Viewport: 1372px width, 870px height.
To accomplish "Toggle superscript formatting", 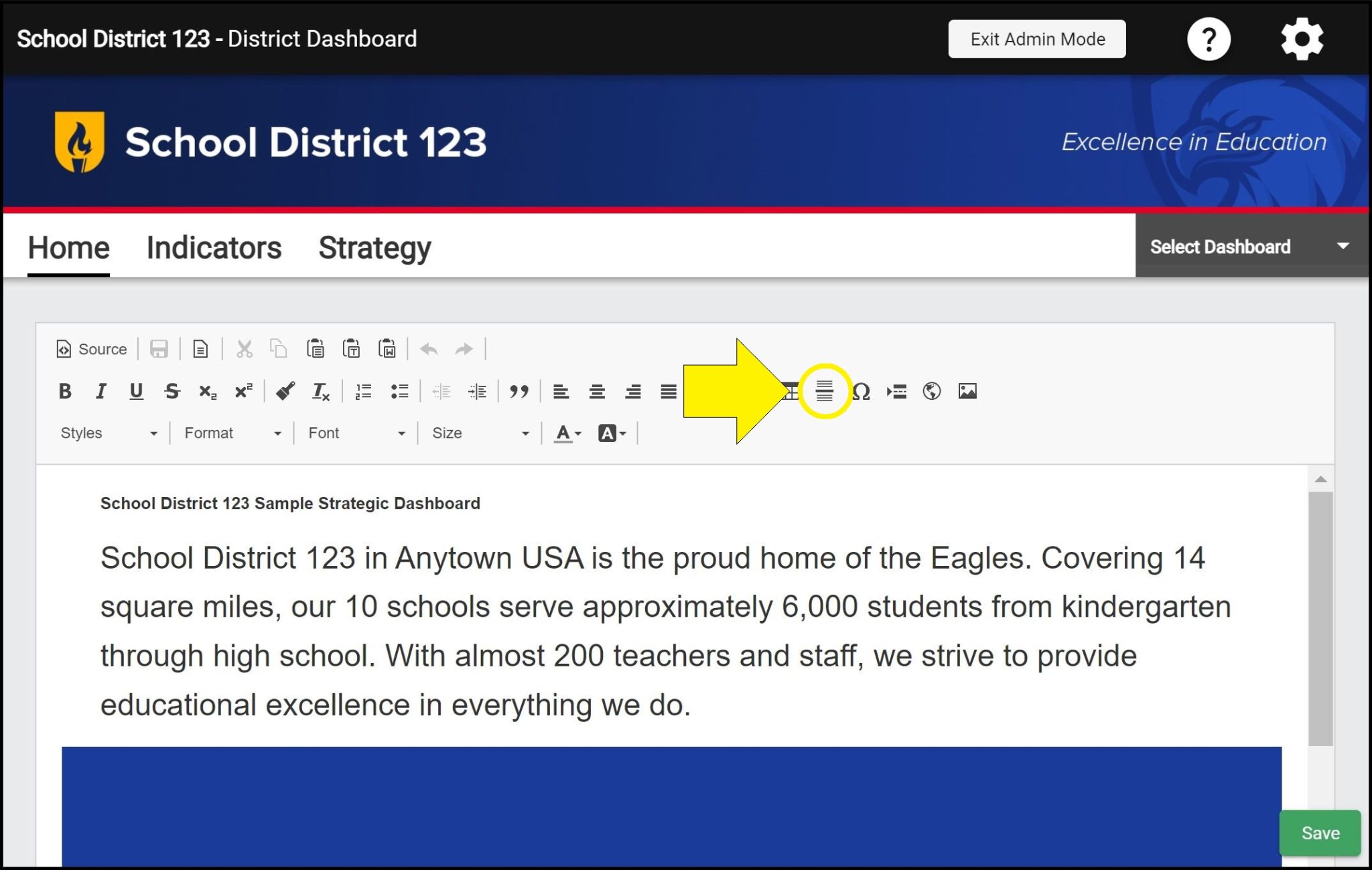I will tap(243, 392).
